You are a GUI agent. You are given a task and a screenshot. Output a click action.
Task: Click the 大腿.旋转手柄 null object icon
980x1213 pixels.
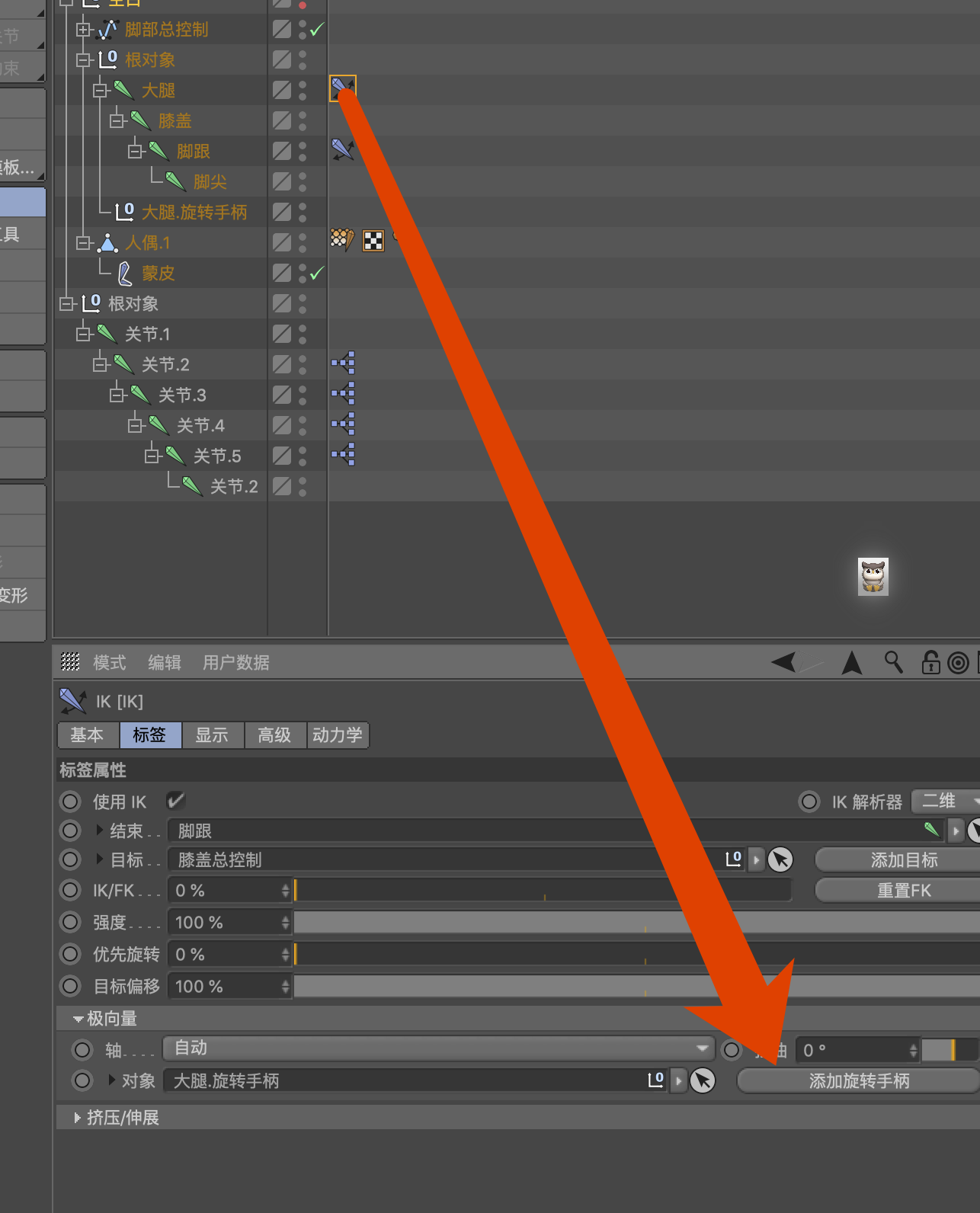(x=124, y=211)
